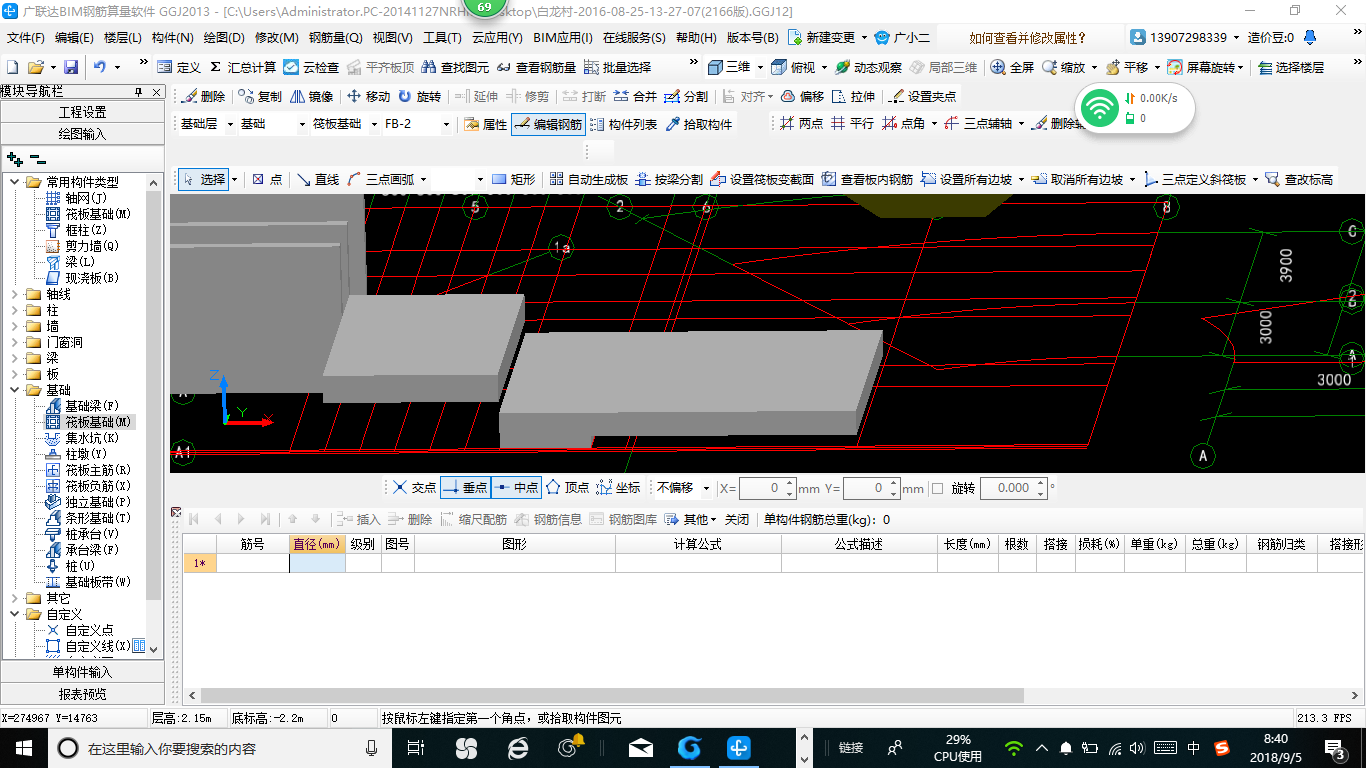Screen dimensions: 1366x768
Task: Click the rebar table horizontal scrollbar
Action: pyautogui.click(x=612, y=696)
